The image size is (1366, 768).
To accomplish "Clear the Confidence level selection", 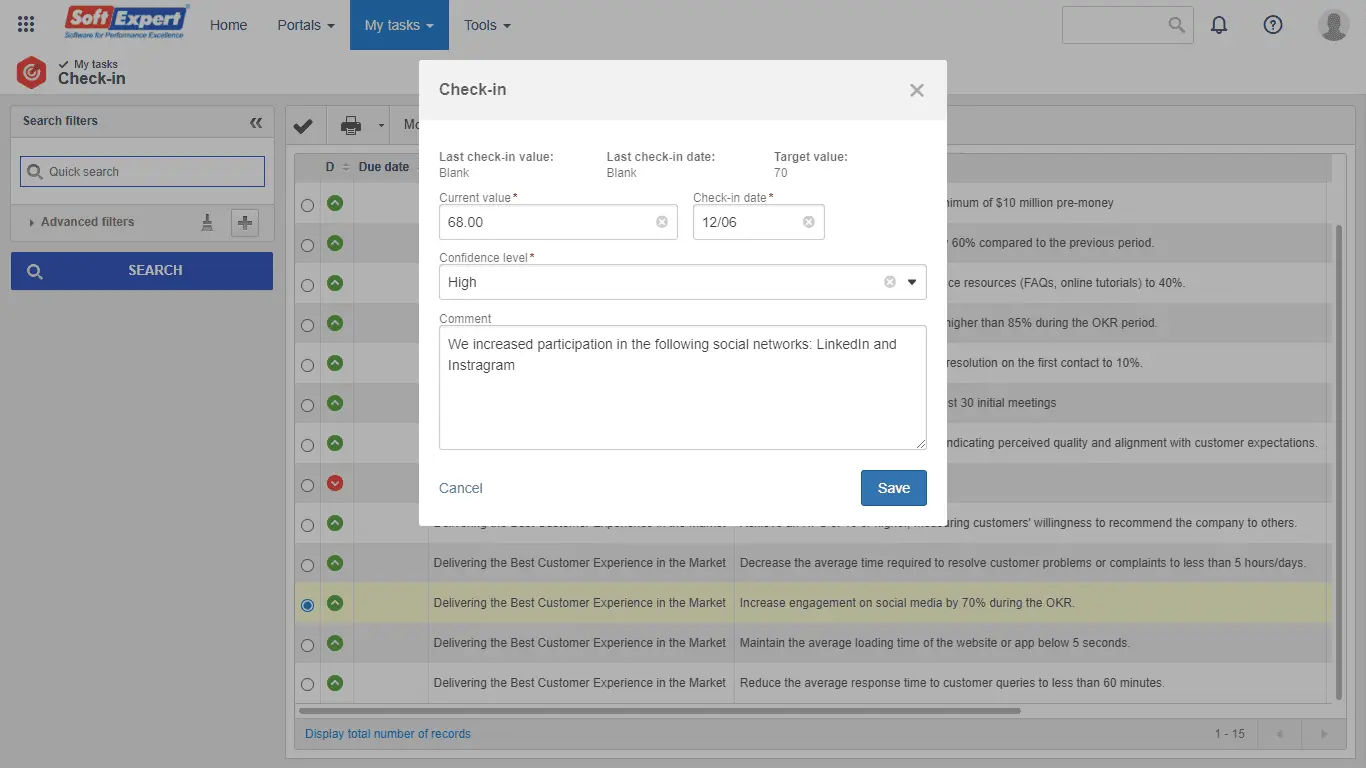I will click(x=890, y=282).
